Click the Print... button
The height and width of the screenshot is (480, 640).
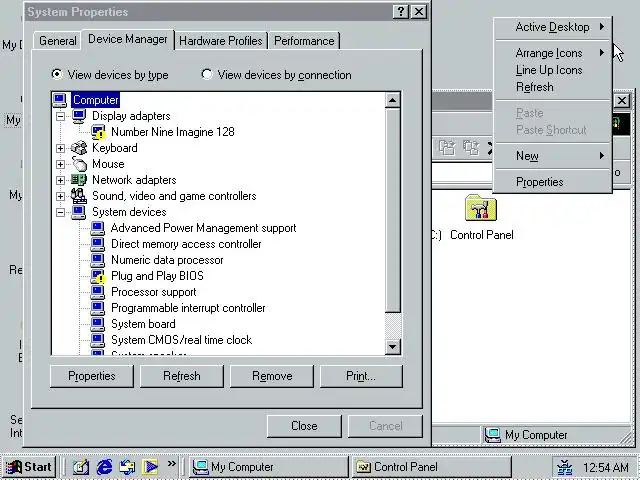click(361, 376)
